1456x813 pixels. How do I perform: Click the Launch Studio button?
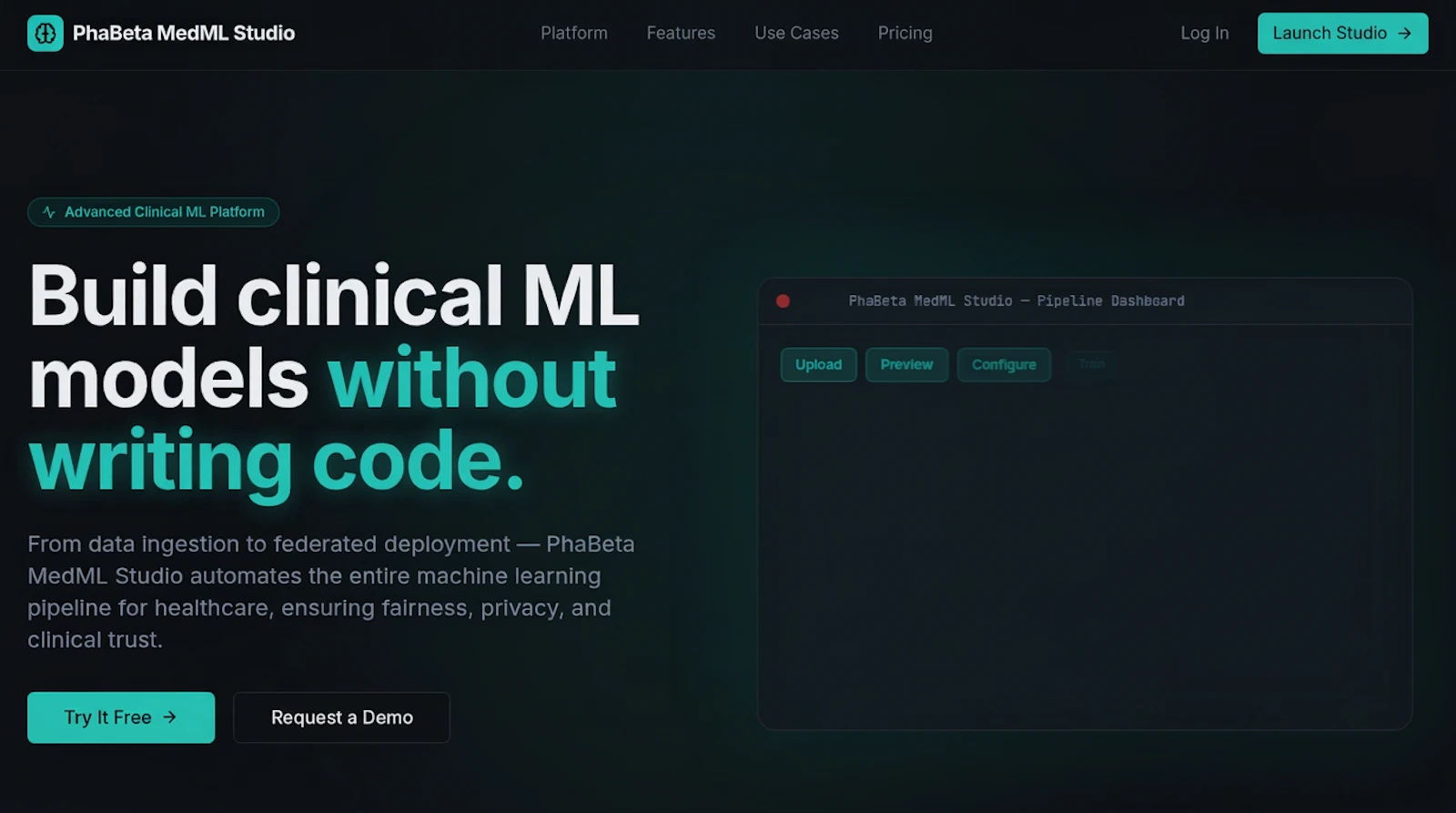[x=1342, y=33]
